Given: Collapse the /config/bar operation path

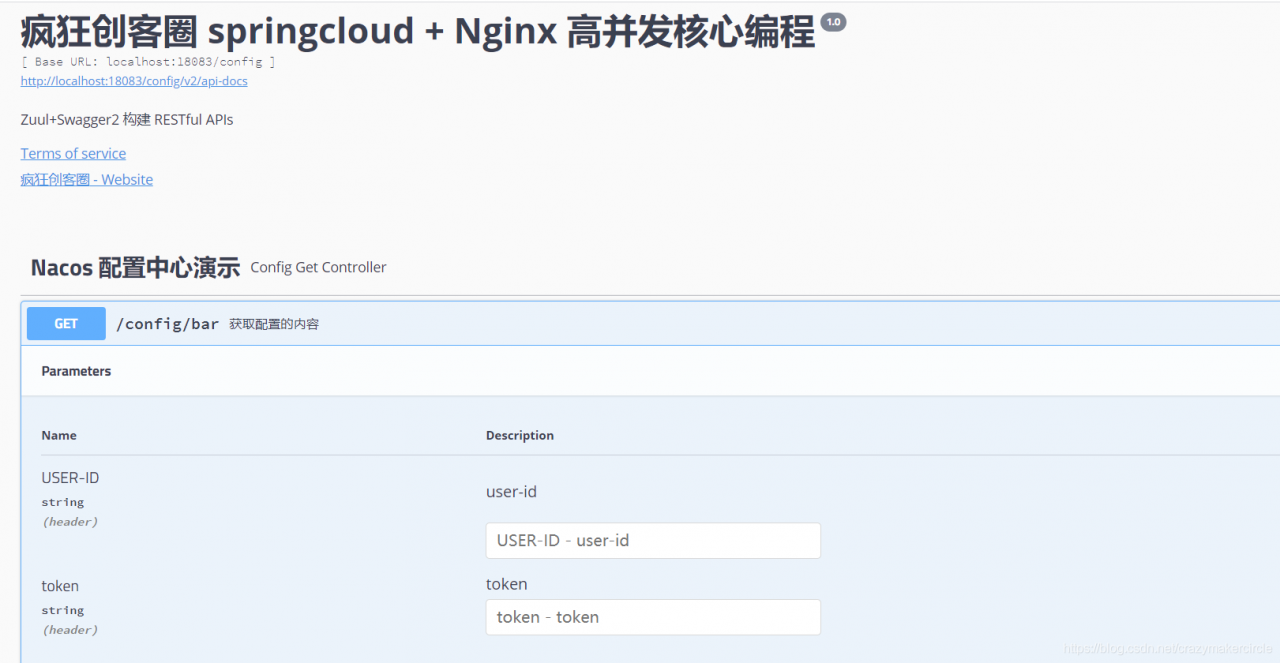Looking at the screenshot, I should [x=167, y=324].
